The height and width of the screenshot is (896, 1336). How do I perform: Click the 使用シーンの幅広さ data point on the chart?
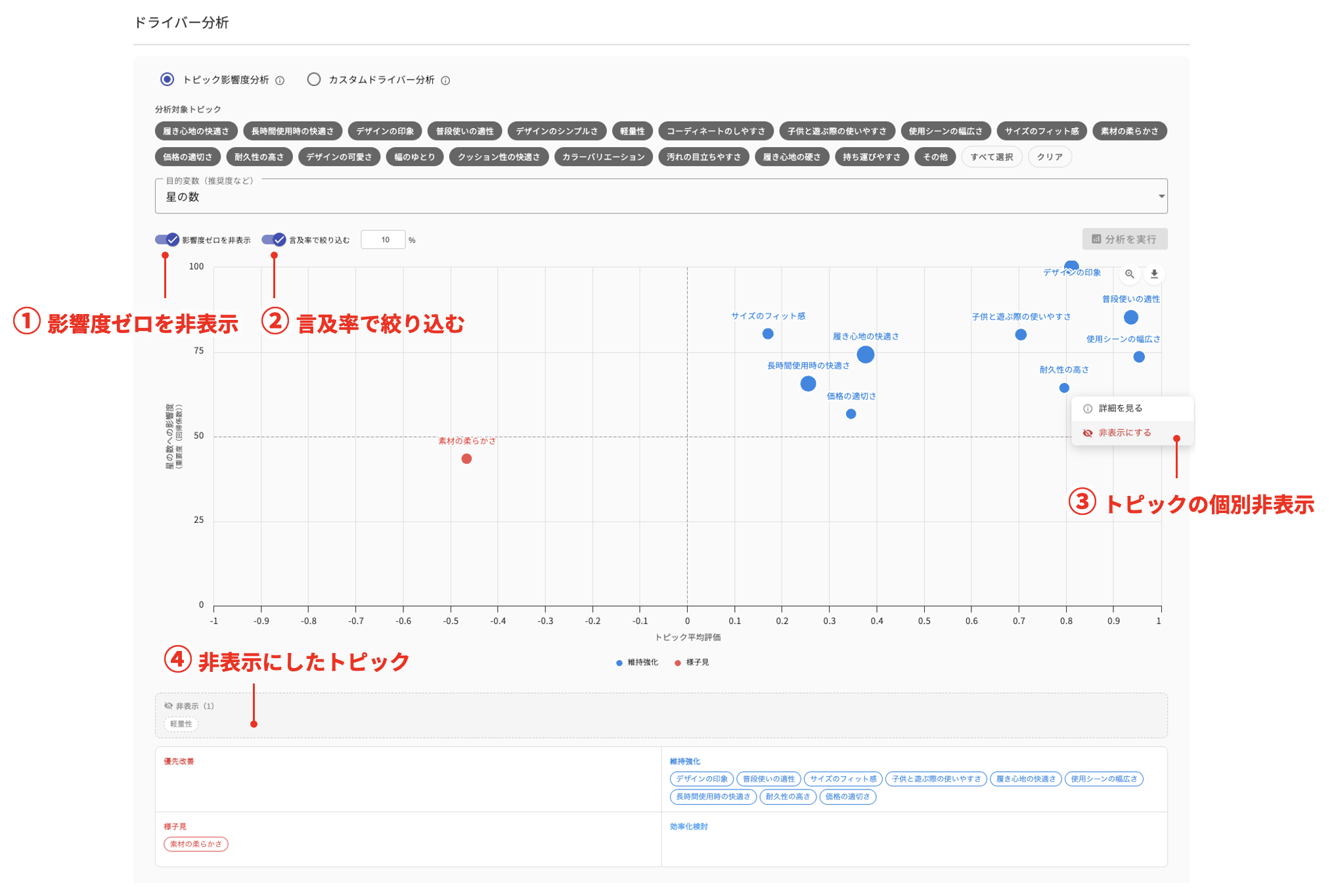click(x=1139, y=357)
